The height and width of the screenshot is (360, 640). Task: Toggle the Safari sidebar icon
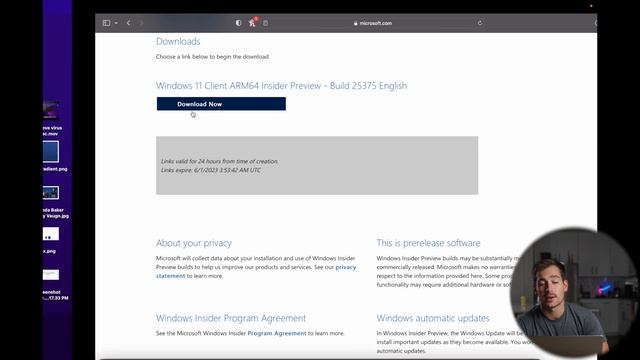(x=107, y=23)
